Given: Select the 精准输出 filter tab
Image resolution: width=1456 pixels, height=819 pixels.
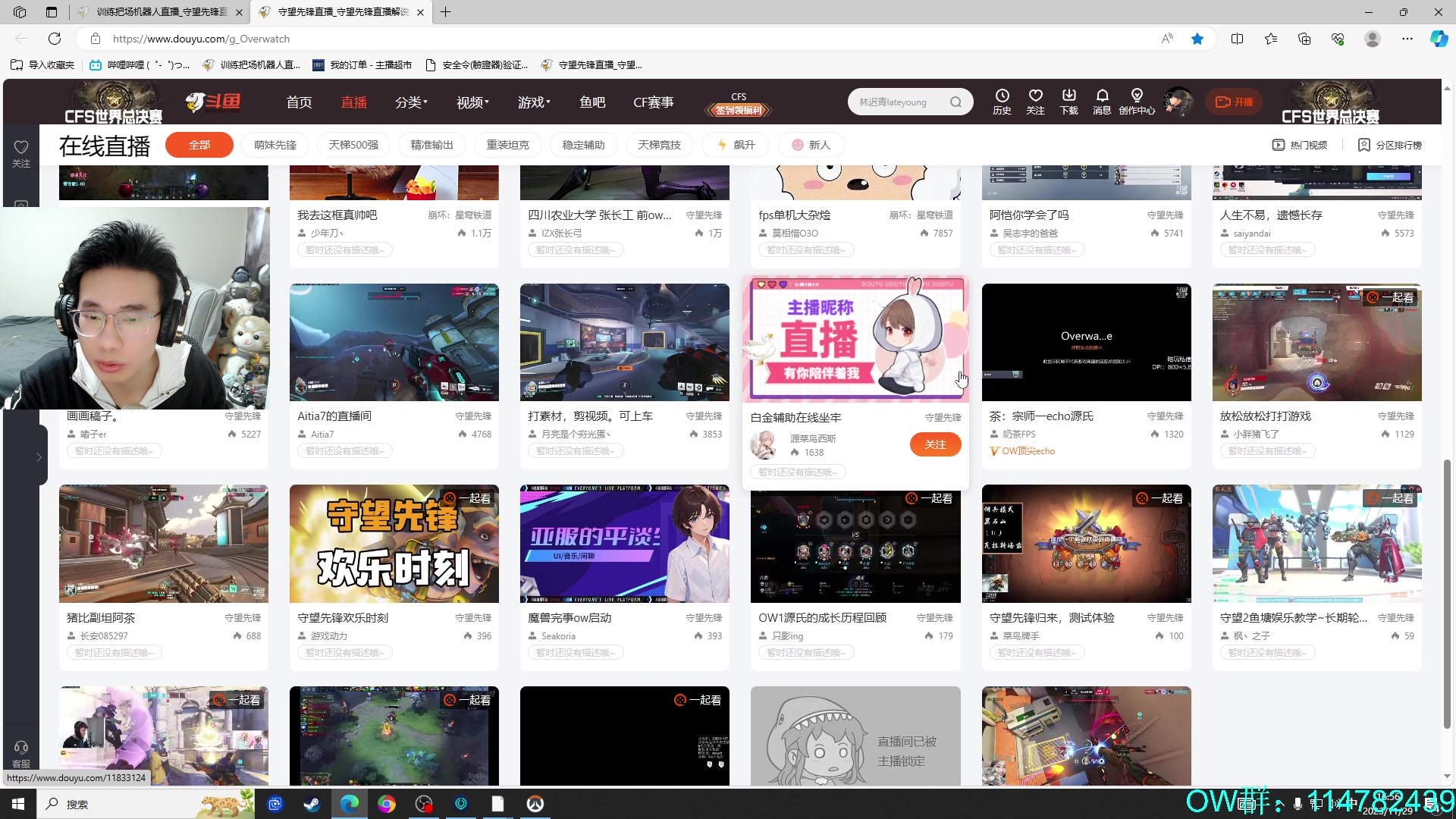Looking at the screenshot, I should click(431, 145).
